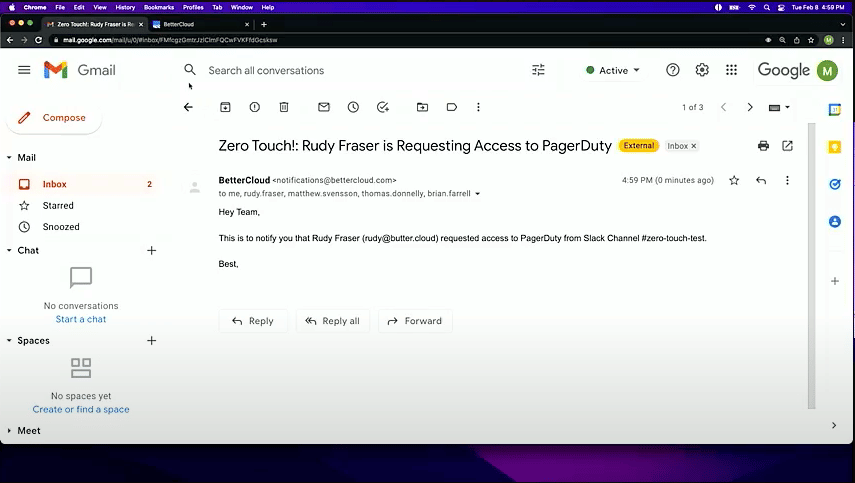Open a new browser tab
Viewport: 855px width, 483px height.
coord(264,24)
